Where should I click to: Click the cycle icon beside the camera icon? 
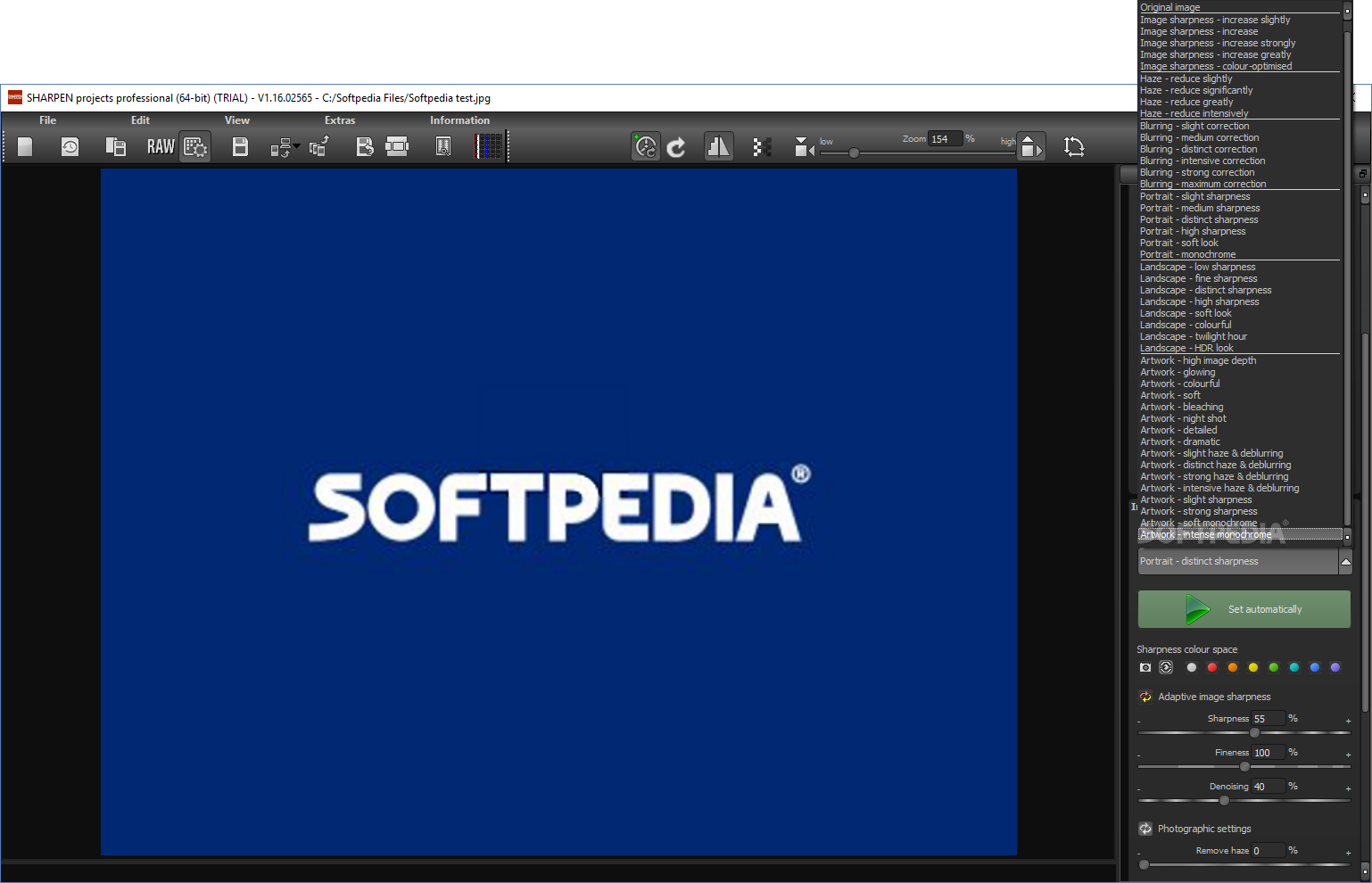(1166, 667)
